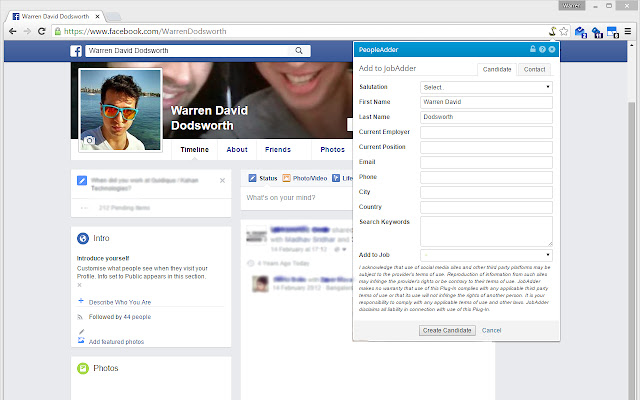This screenshot has height=400, width=640.
Task: Open Chrome hamburger menu
Action: (626, 31)
